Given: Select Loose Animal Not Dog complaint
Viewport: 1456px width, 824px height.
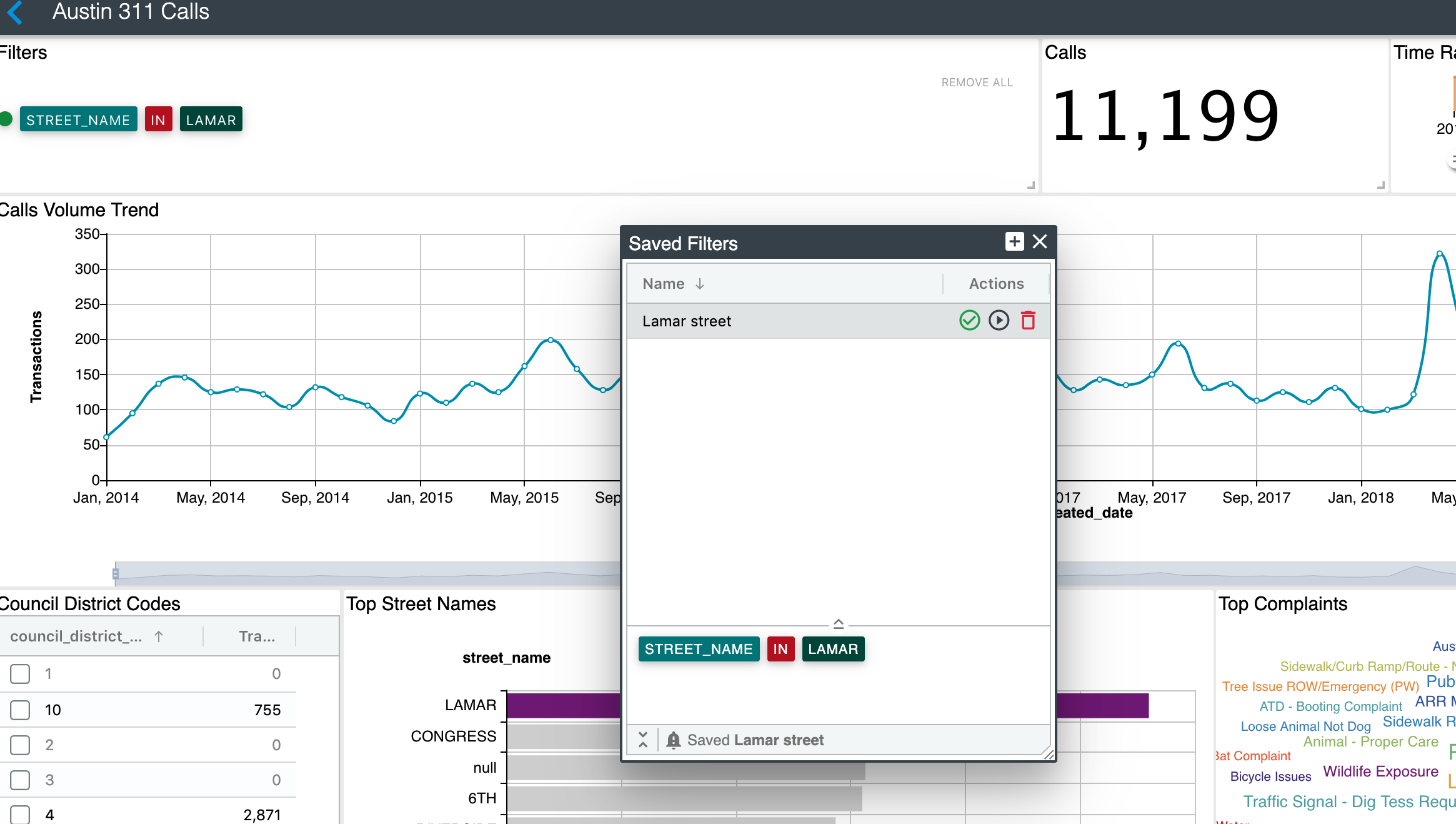Looking at the screenshot, I should 1305,726.
